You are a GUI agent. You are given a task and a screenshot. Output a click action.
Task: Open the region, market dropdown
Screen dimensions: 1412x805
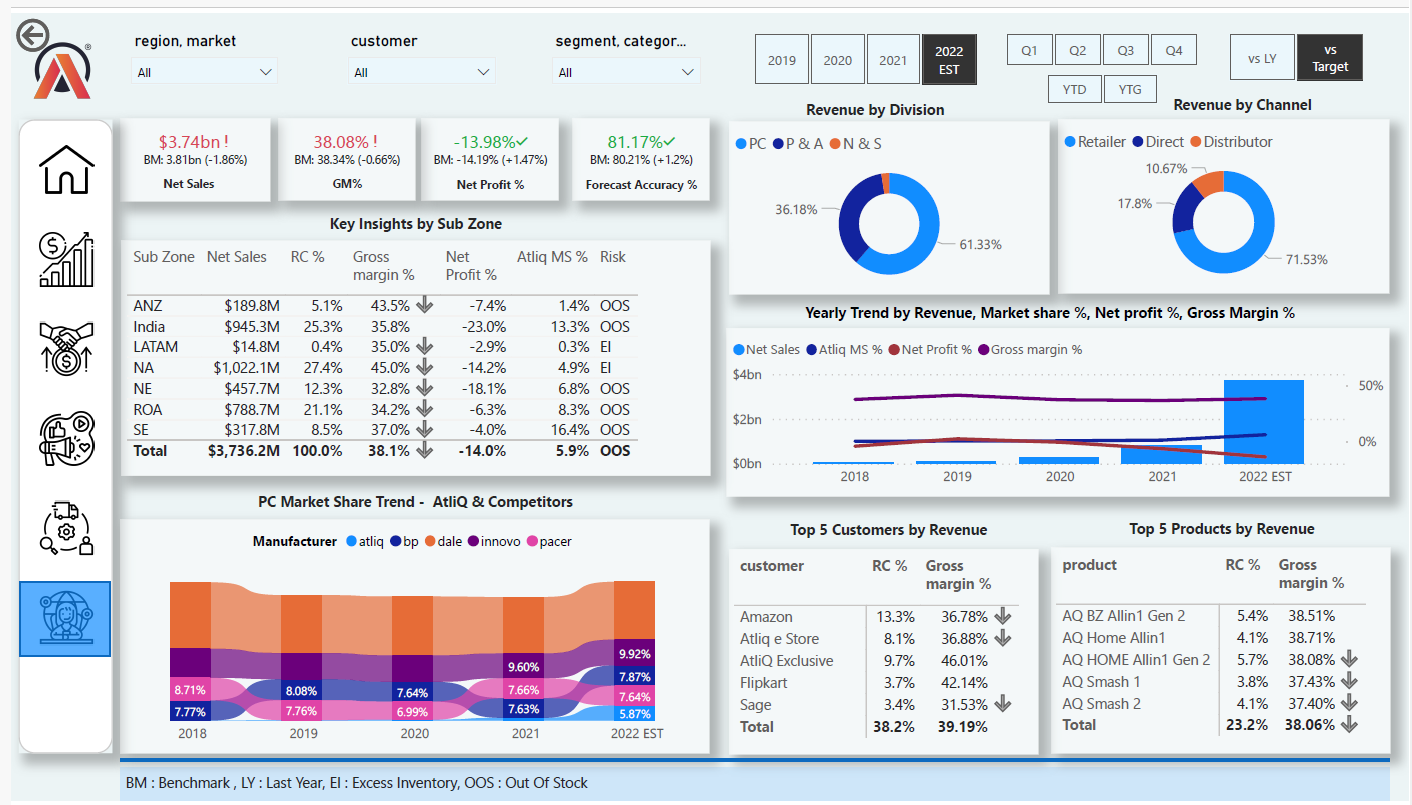point(204,71)
